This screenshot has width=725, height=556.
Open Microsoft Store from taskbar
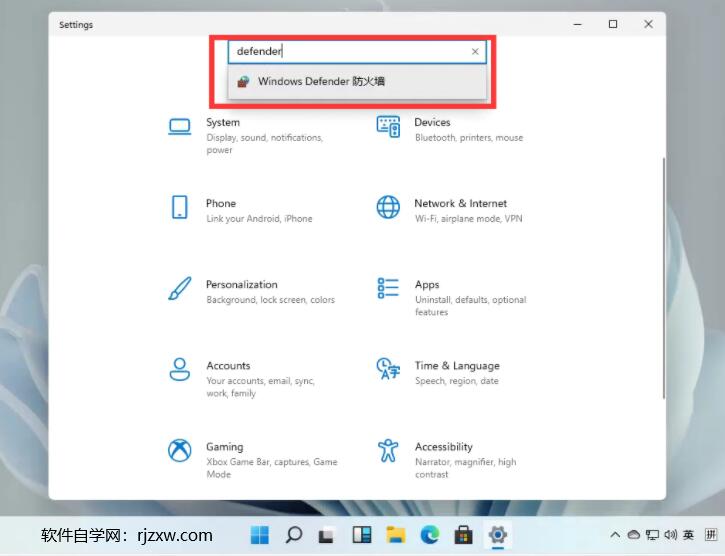tap(463, 535)
